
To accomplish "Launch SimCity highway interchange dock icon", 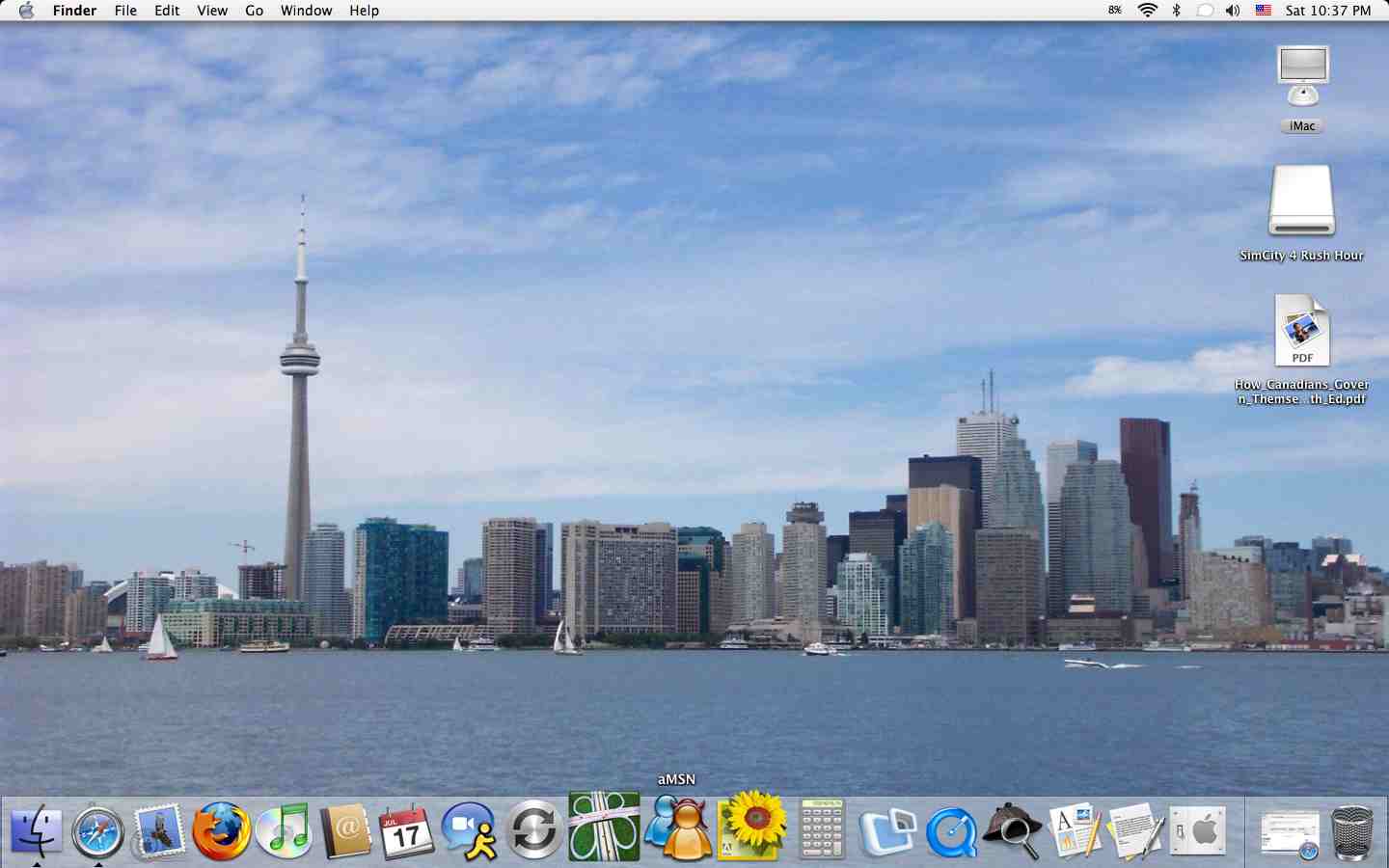I will tap(604, 827).
